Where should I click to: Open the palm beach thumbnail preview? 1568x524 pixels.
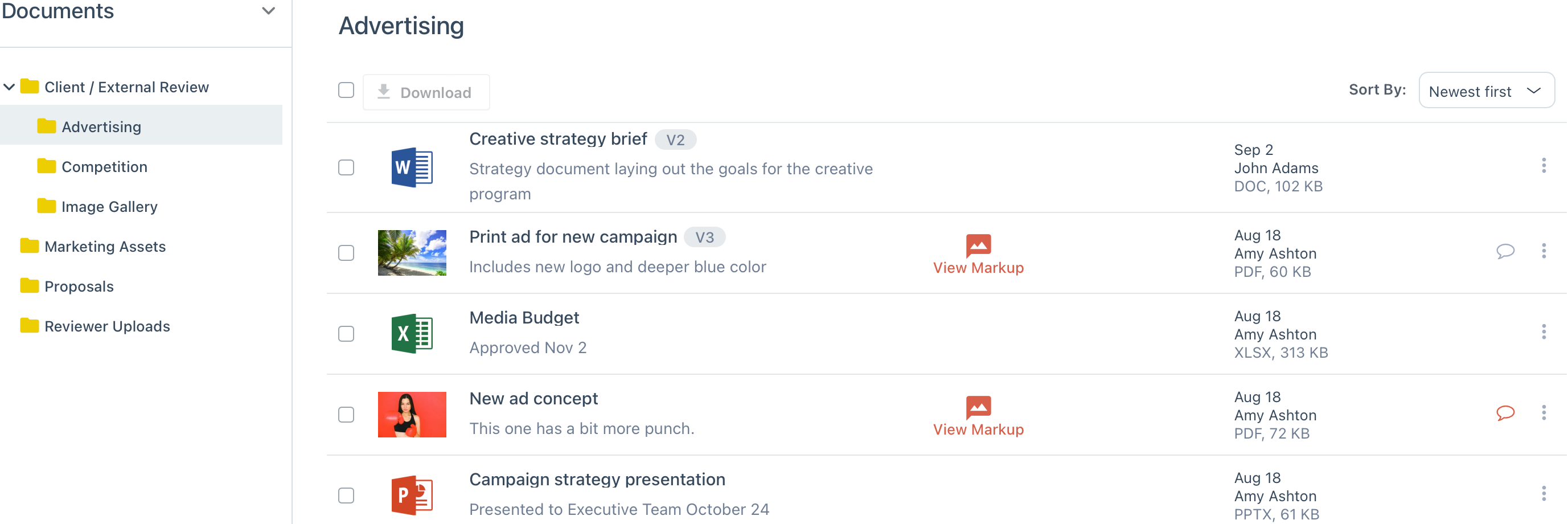coord(412,252)
